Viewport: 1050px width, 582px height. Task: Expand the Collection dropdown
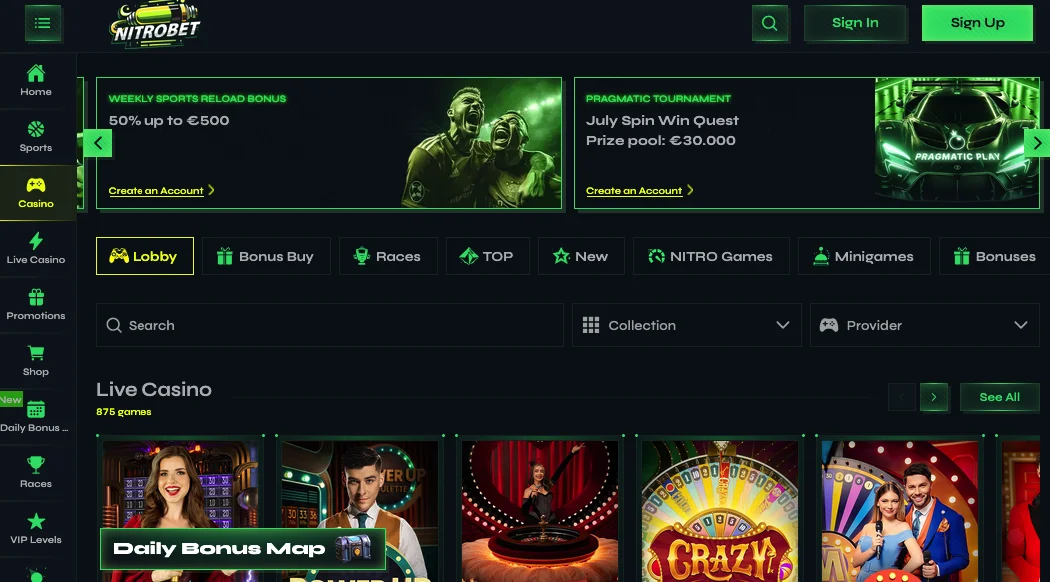(686, 325)
